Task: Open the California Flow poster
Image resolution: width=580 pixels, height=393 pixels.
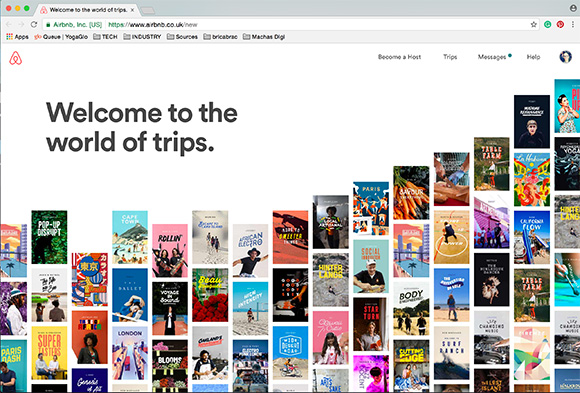Action: point(532,237)
